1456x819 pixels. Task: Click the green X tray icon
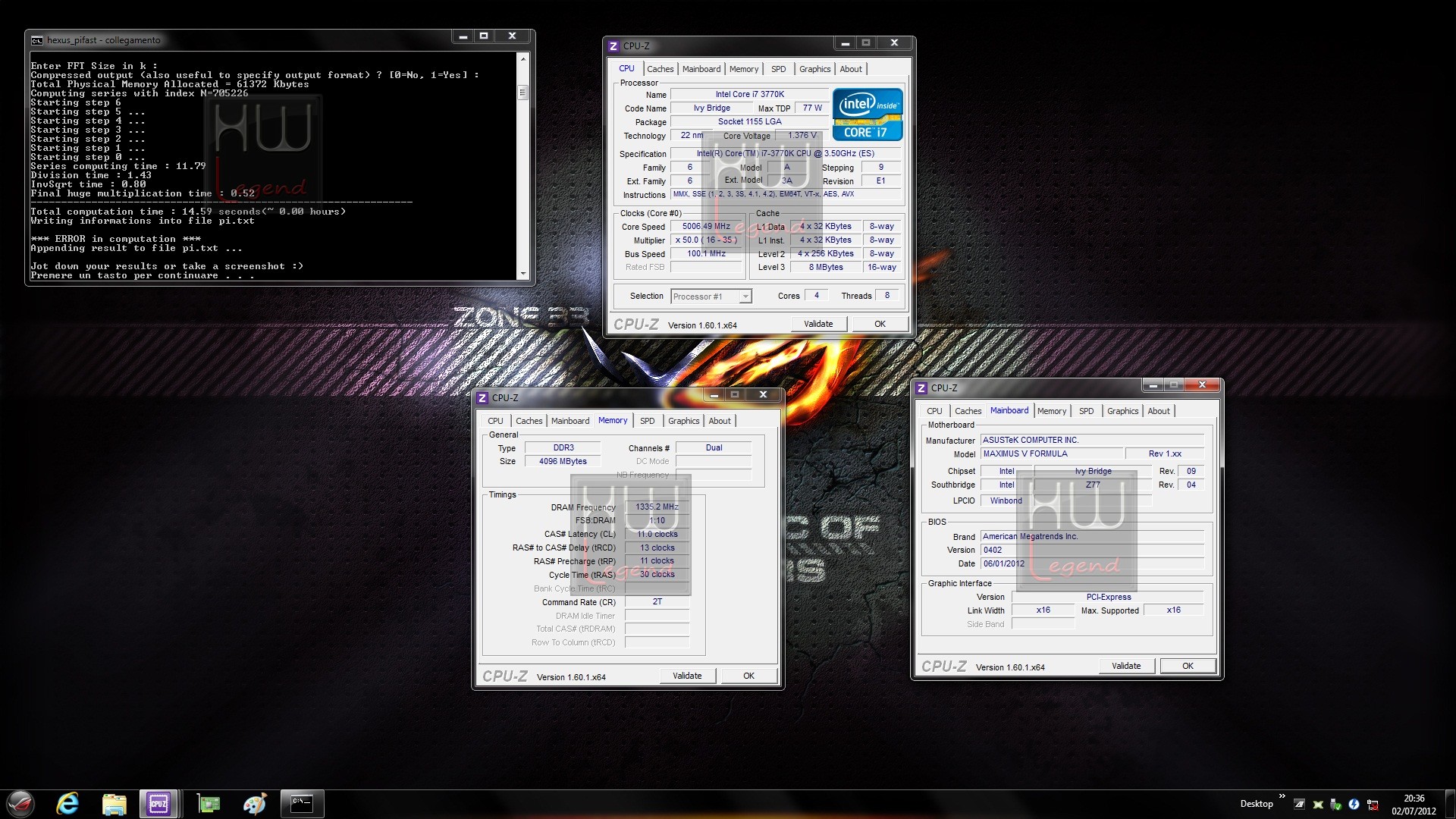pos(1318,804)
